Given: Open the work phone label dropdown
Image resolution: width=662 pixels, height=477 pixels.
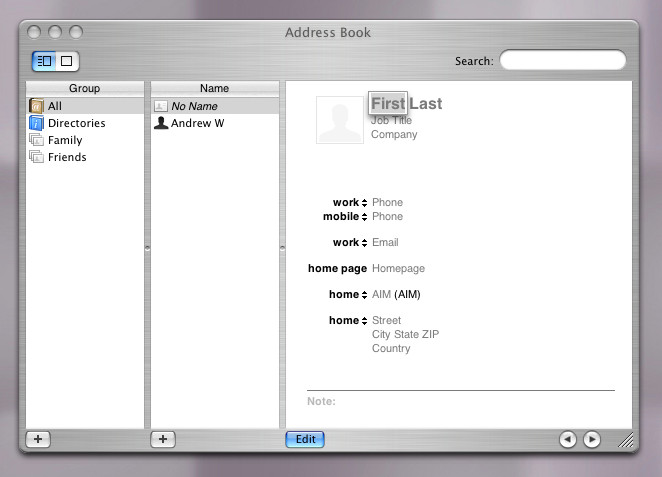Looking at the screenshot, I should [350, 203].
